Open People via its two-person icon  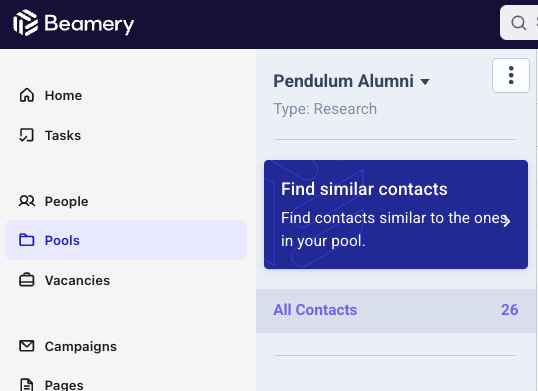pos(26,201)
